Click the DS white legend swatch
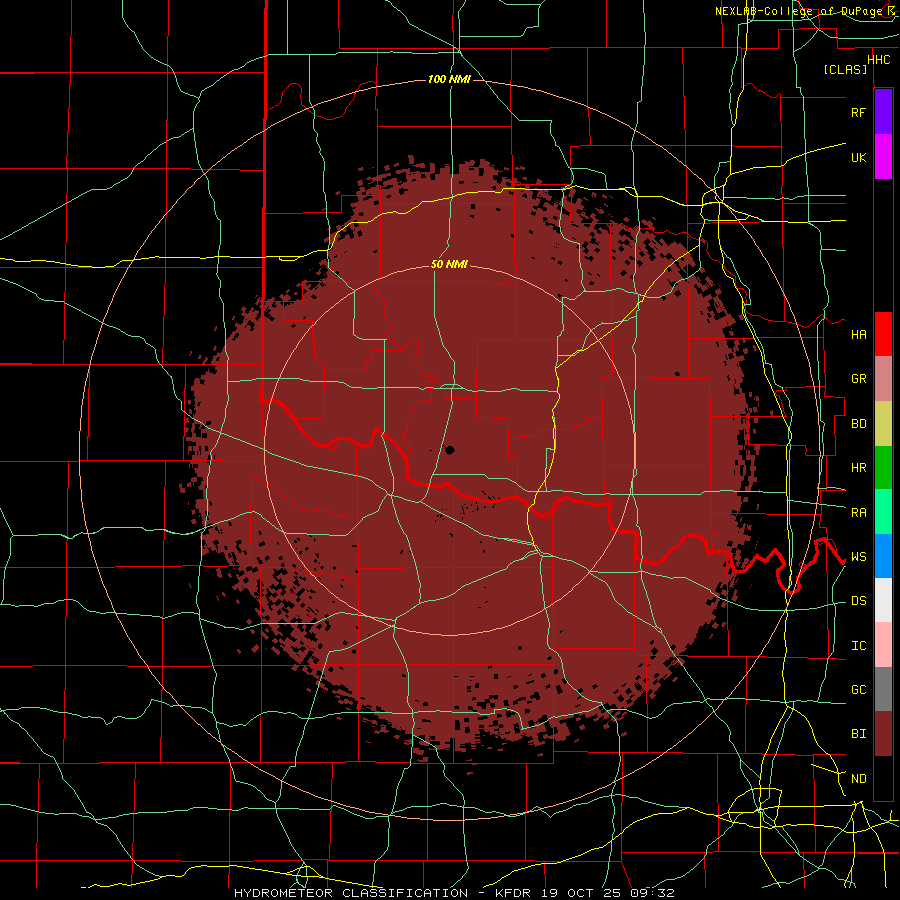The height and width of the screenshot is (900, 900). [883, 600]
